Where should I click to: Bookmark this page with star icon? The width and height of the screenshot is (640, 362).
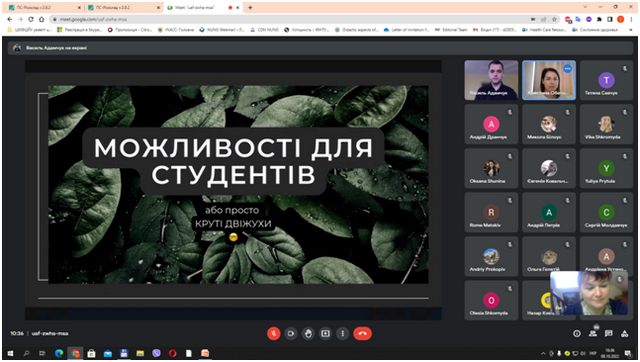[x=554, y=19]
